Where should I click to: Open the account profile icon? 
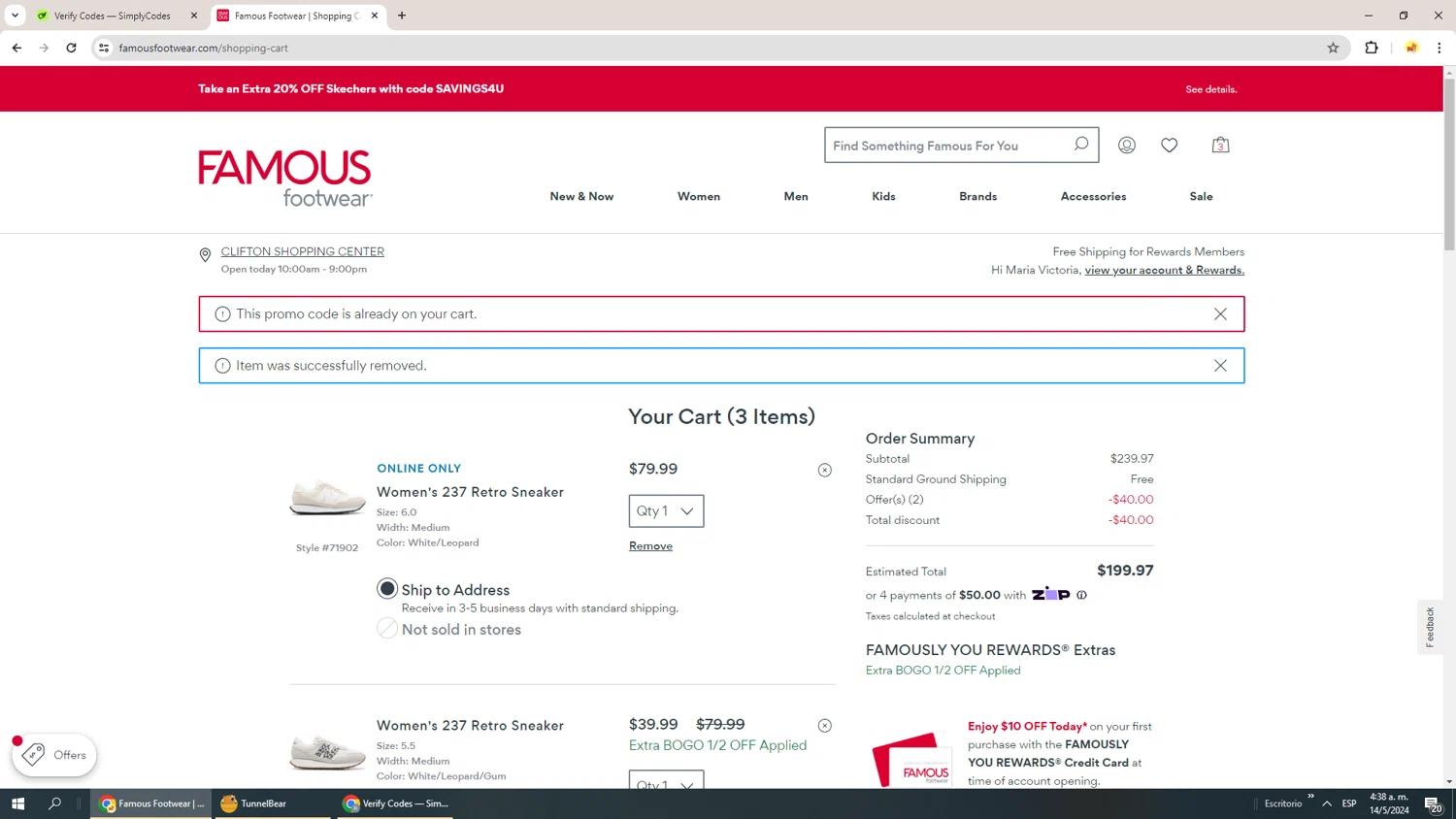pyautogui.click(x=1126, y=146)
